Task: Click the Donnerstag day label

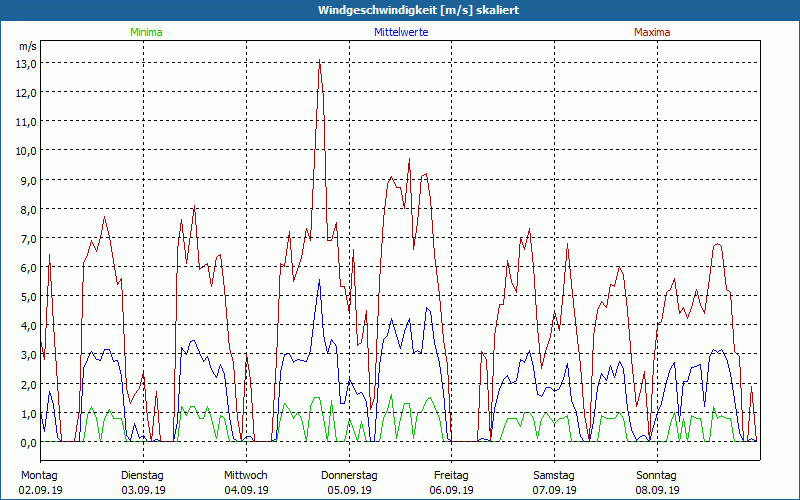Action: click(x=349, y=476)
